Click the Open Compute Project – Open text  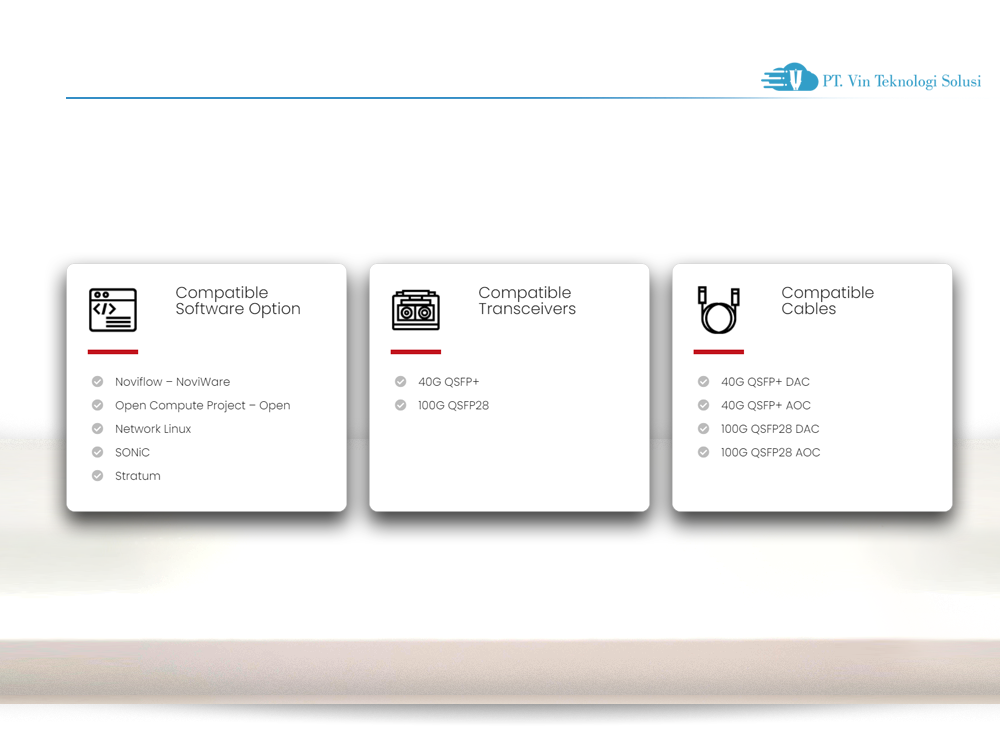click(203, 406)
